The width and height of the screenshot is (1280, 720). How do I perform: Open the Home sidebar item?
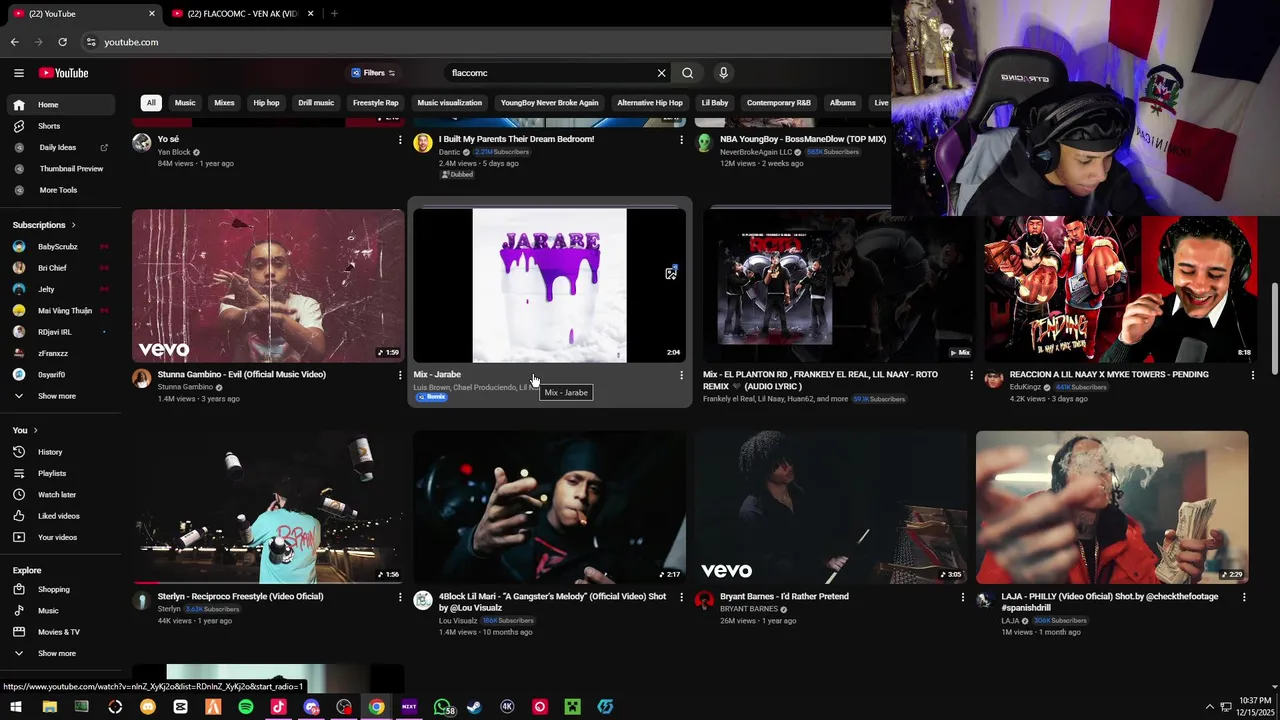point(60,104)
